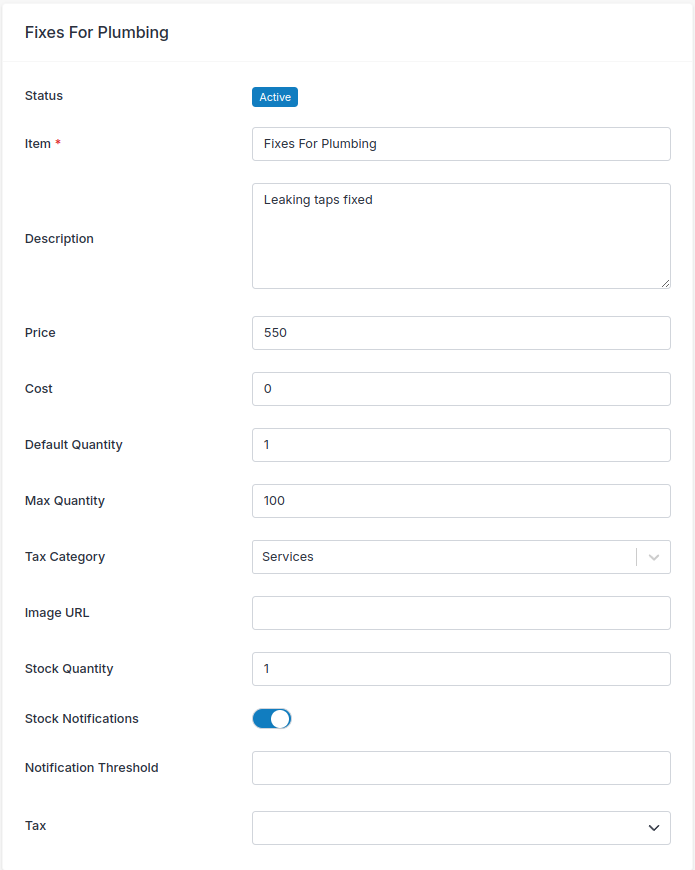Click the Stock Quantity input field
Viewport: 695px width, 870px height.
(461, 669)
